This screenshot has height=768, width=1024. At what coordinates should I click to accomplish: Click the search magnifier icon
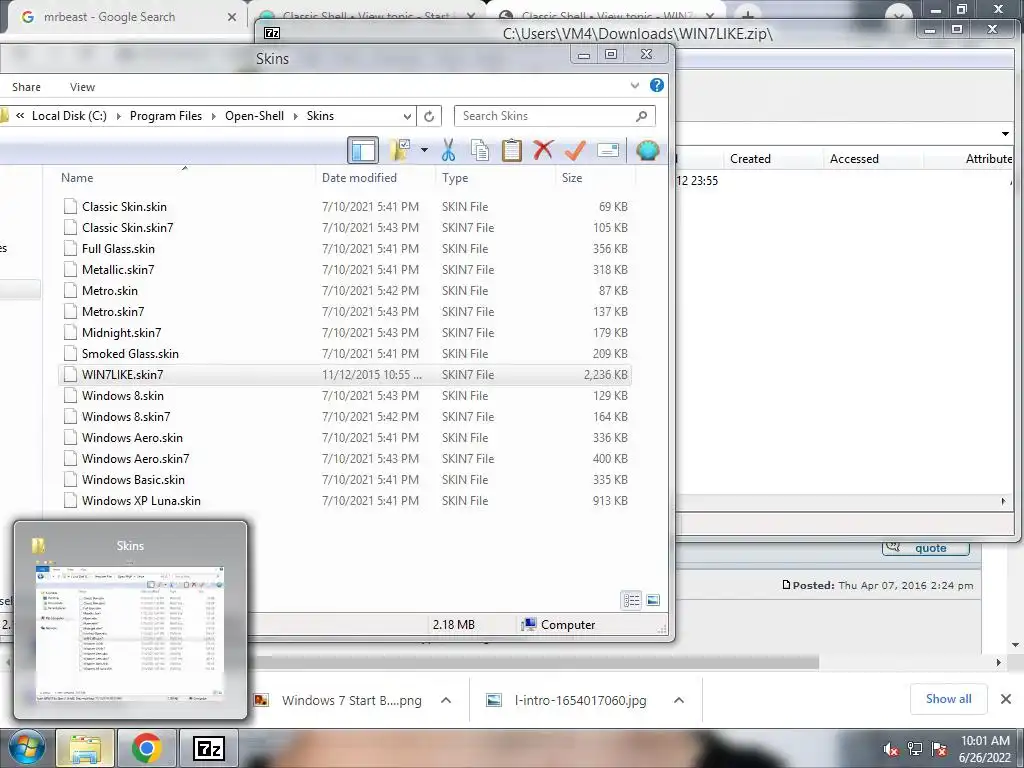tap(641, 116)
